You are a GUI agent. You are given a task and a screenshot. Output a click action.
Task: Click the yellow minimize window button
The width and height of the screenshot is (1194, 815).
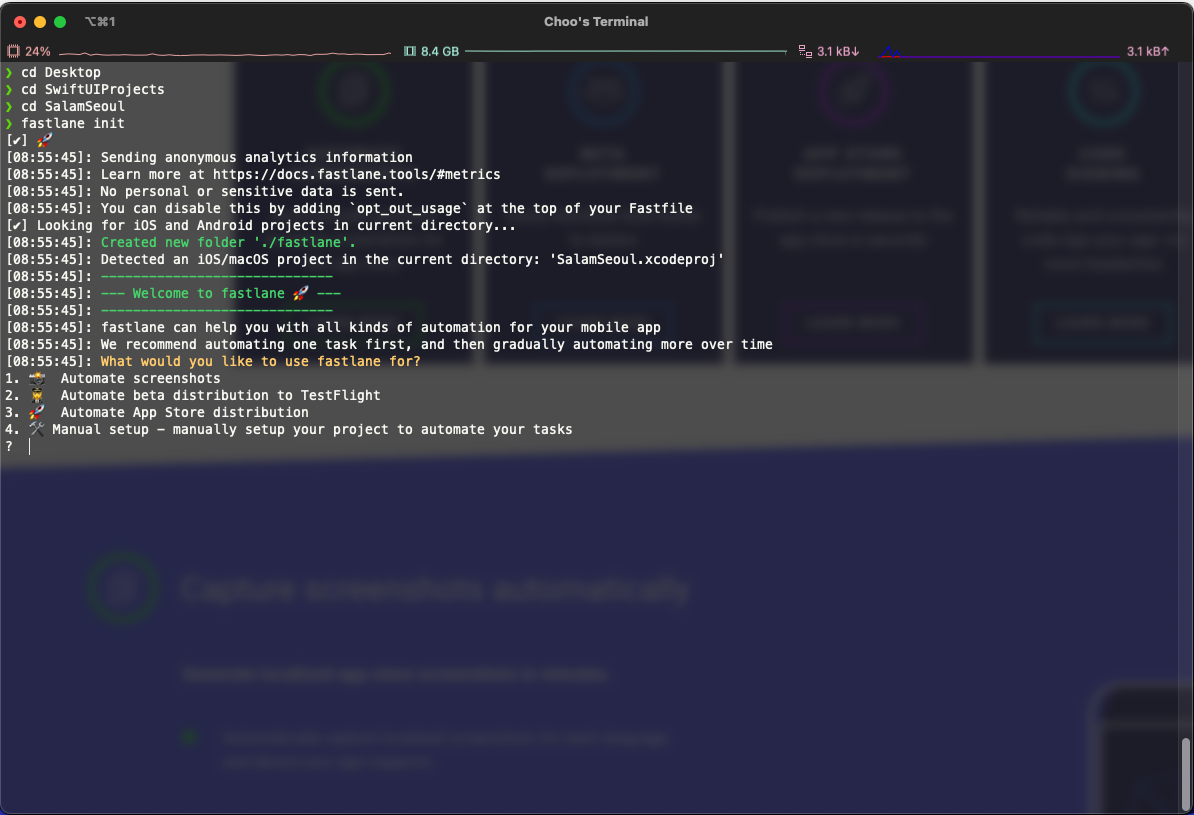(x=40, y=21)
